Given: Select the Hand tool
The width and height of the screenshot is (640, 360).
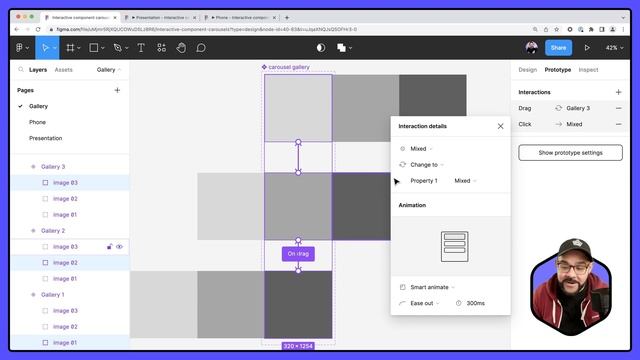Looking at the screenshot, I should (x=181, y=48).
